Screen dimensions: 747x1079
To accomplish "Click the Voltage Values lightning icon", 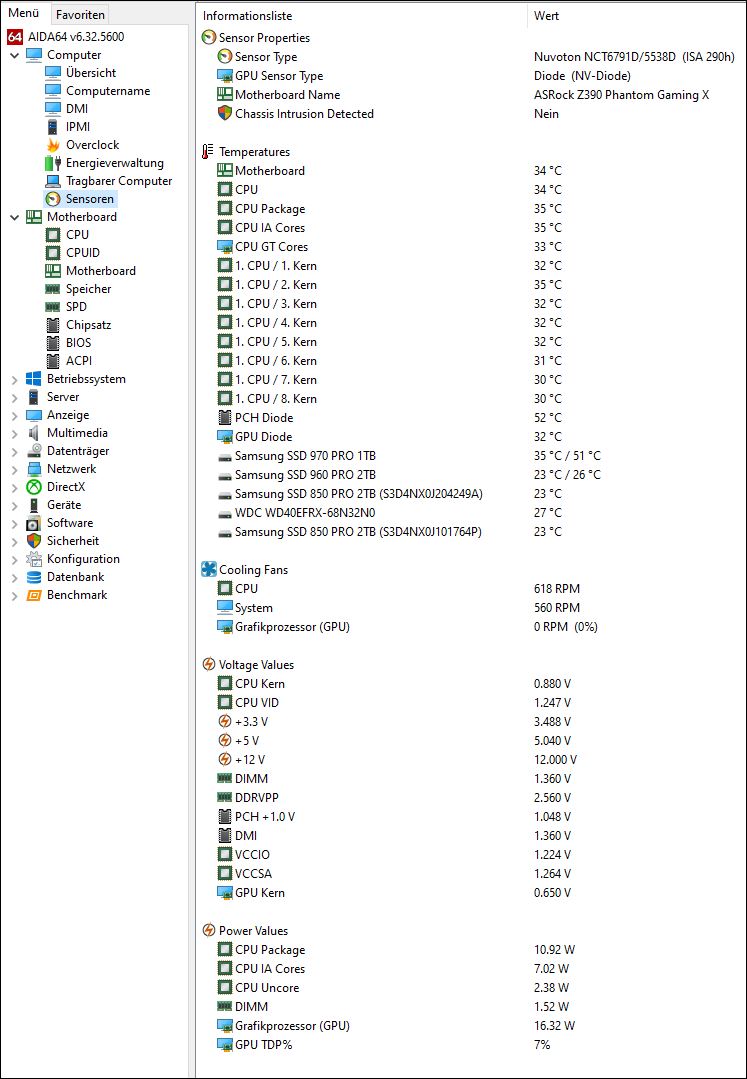I will [208, 665].
